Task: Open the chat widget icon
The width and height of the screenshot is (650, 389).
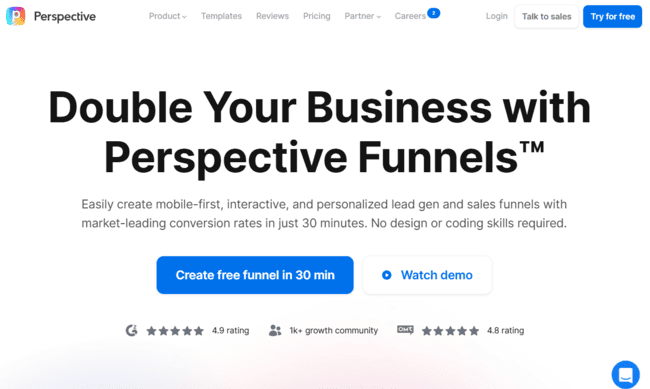Action: click(626, 374)
